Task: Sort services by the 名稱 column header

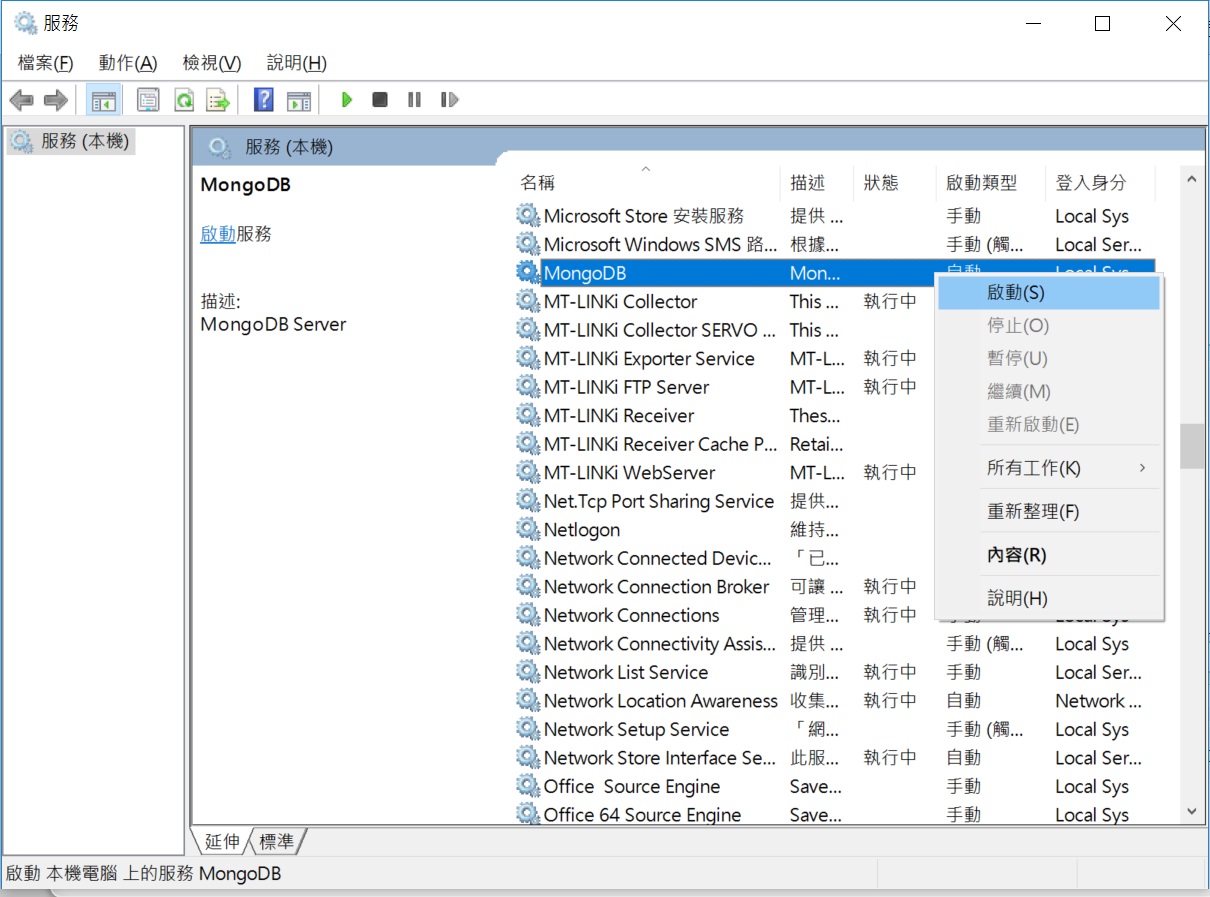Action: tap(538, 183)
